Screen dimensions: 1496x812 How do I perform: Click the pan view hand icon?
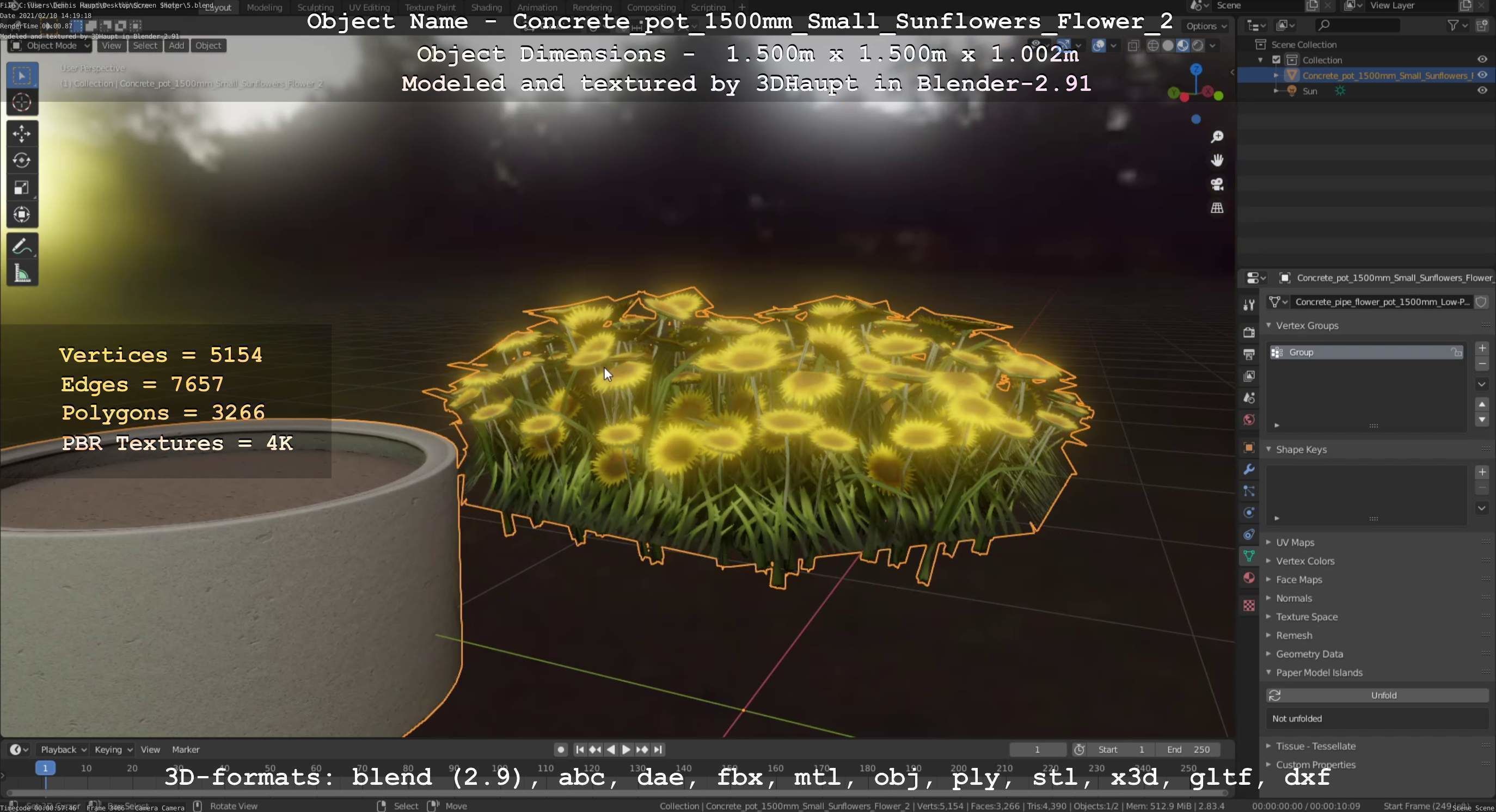tap(1217, 160)
